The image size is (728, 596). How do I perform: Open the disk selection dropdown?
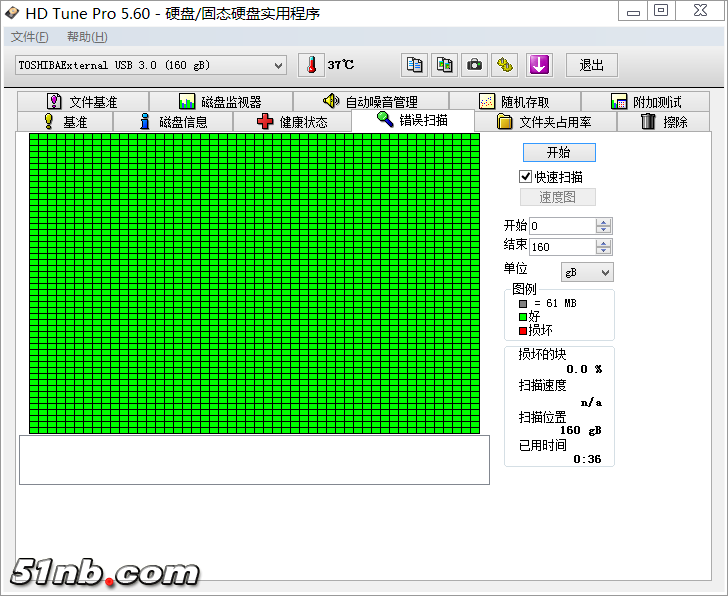tap(151, 65)
